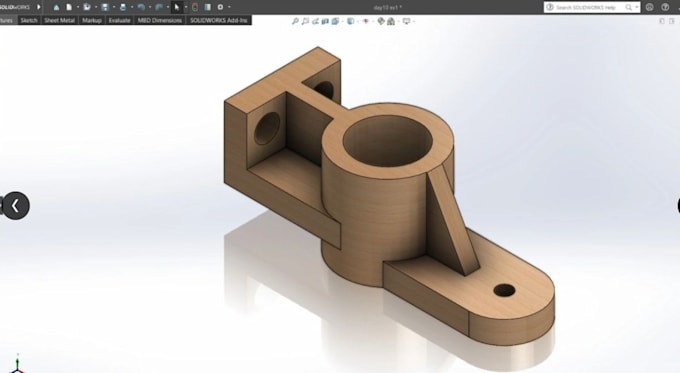This screenshot has height=373, width=680.
Task: Click the Save icon
Action: [x=105, y=7]
